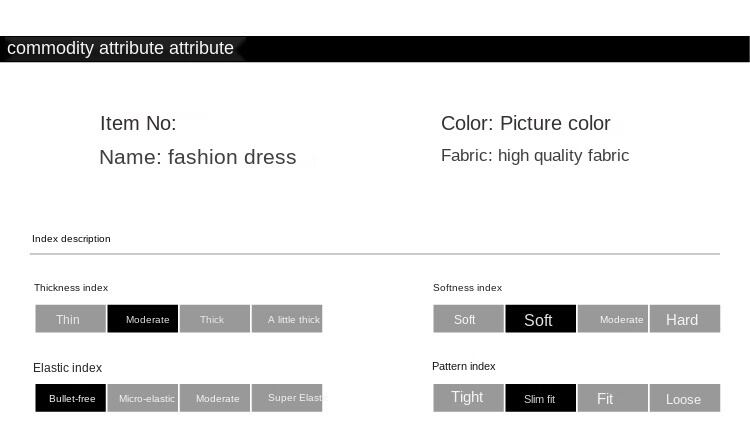The height and width of the screenshot is (446, 750).
Task: Select the Thin thickness option
Action: coord(70,319)
